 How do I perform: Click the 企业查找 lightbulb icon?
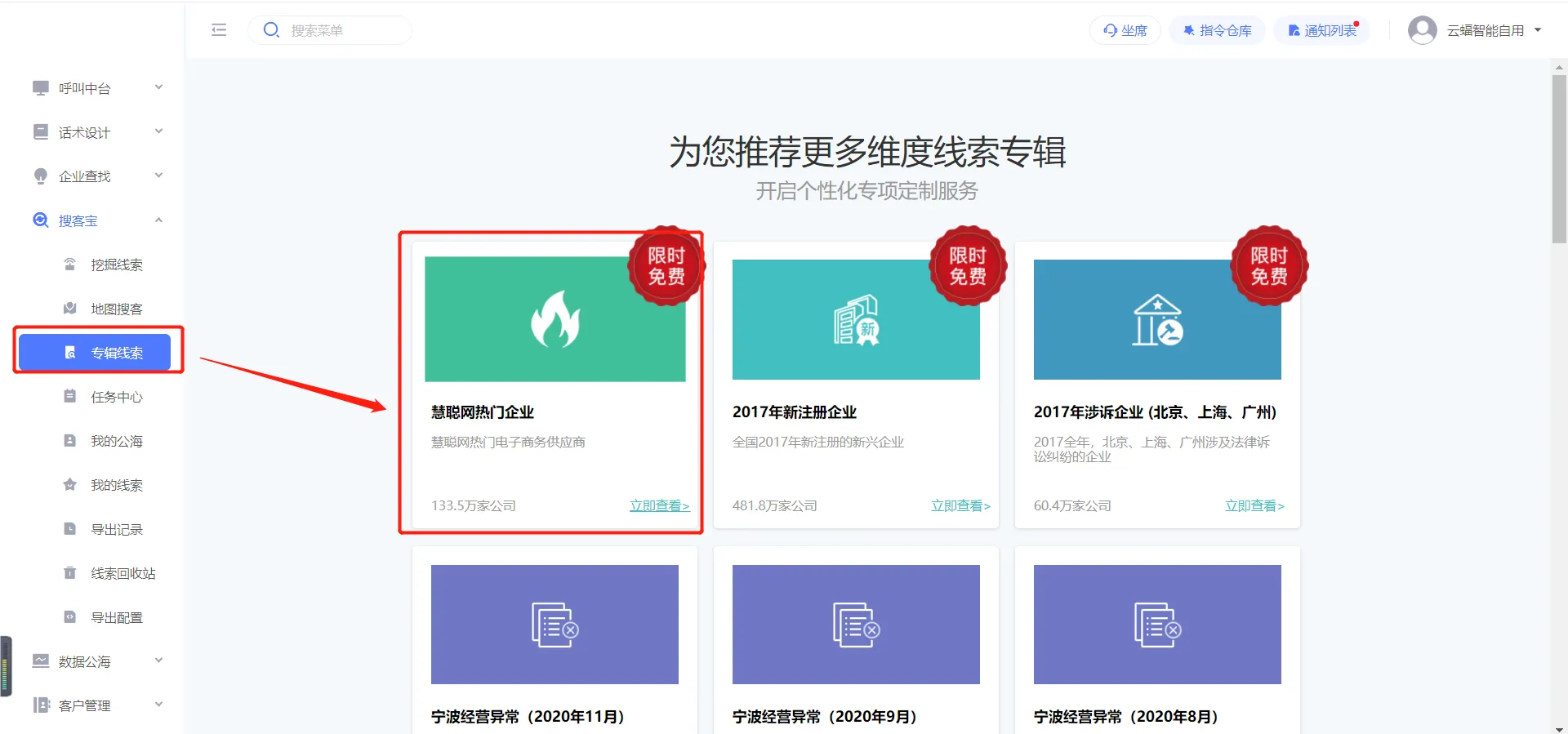click(41, 176)
